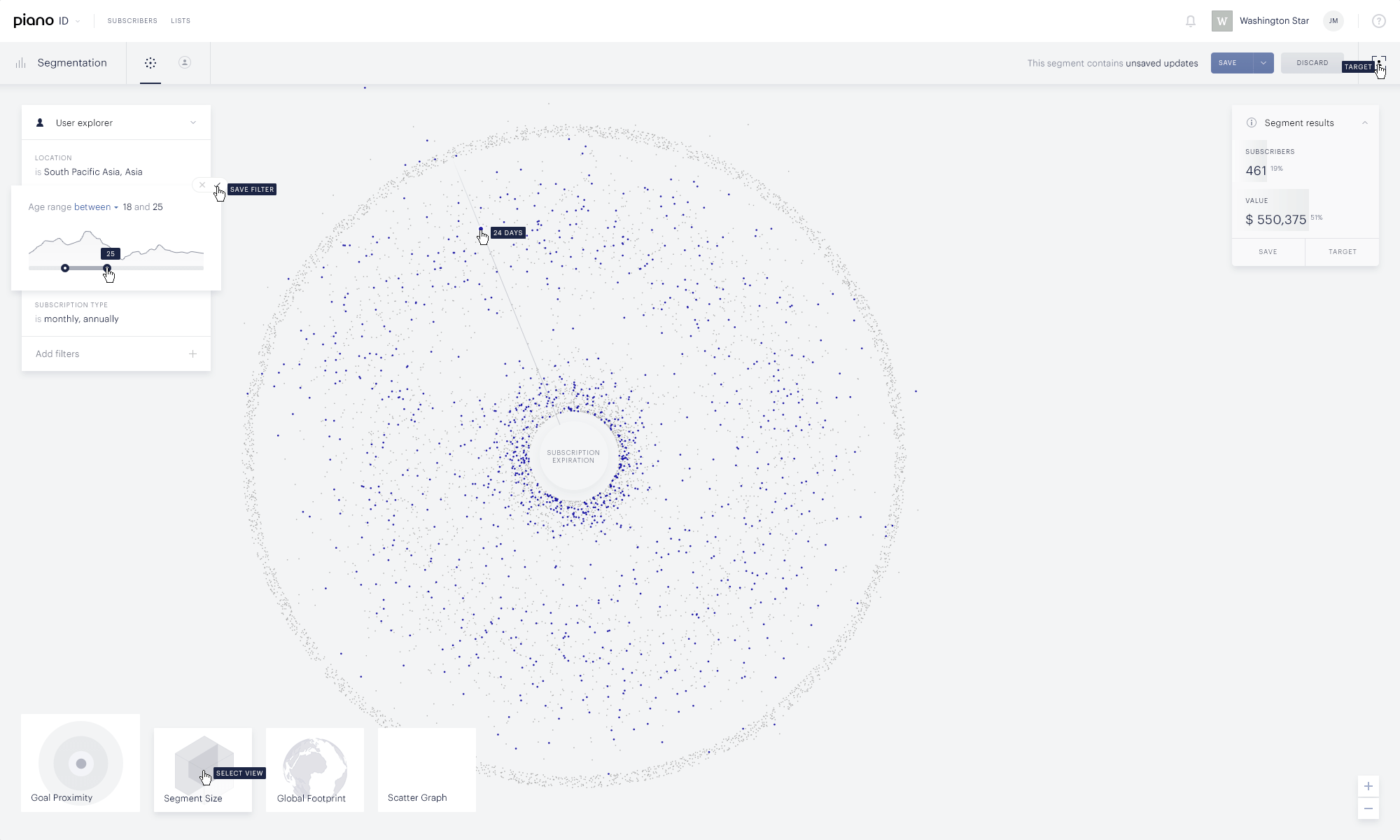Open the Lists menu

click(181, 21)
